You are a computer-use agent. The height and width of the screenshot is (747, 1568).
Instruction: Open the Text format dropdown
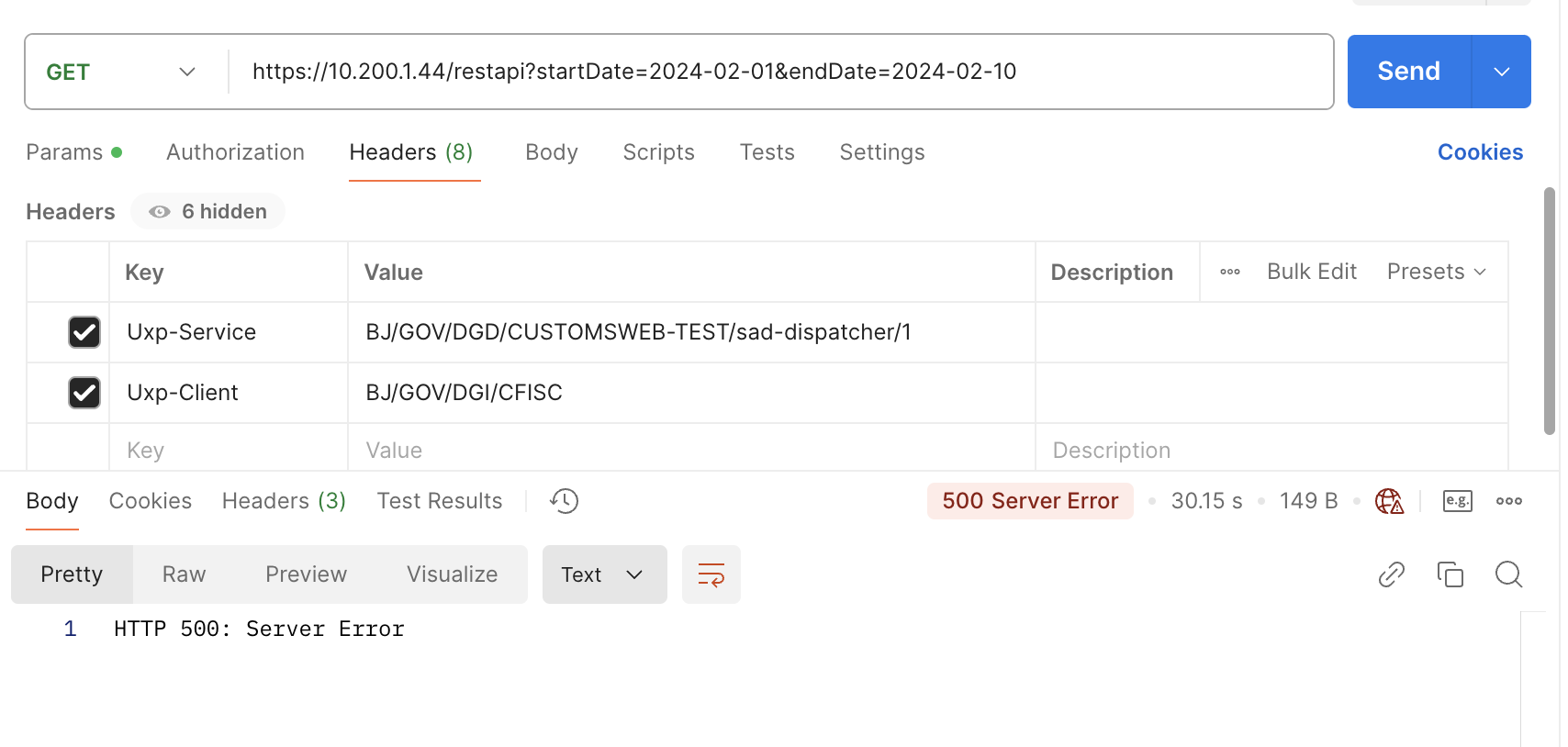click(603, 575)
